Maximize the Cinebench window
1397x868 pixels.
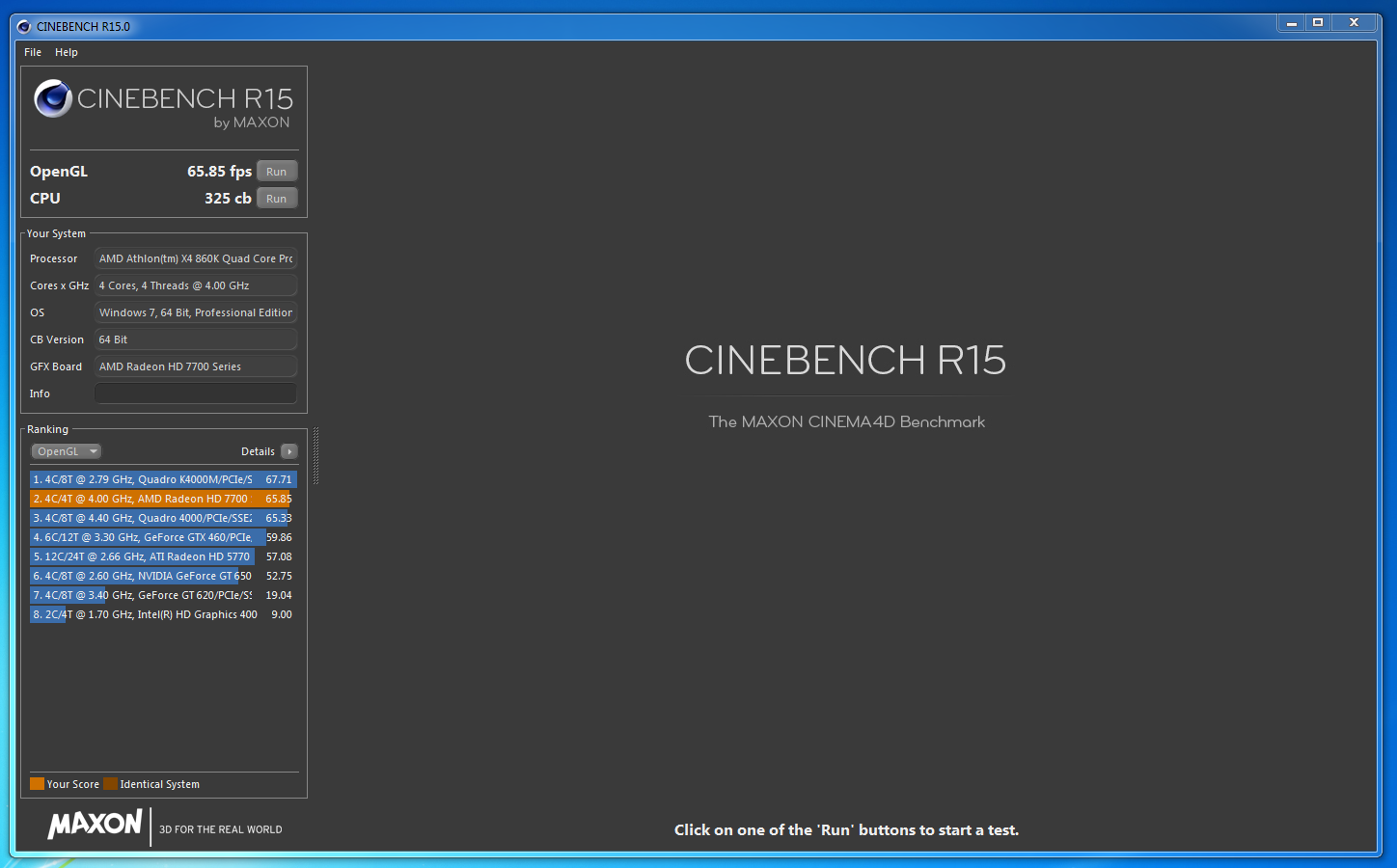[1318, 22]
